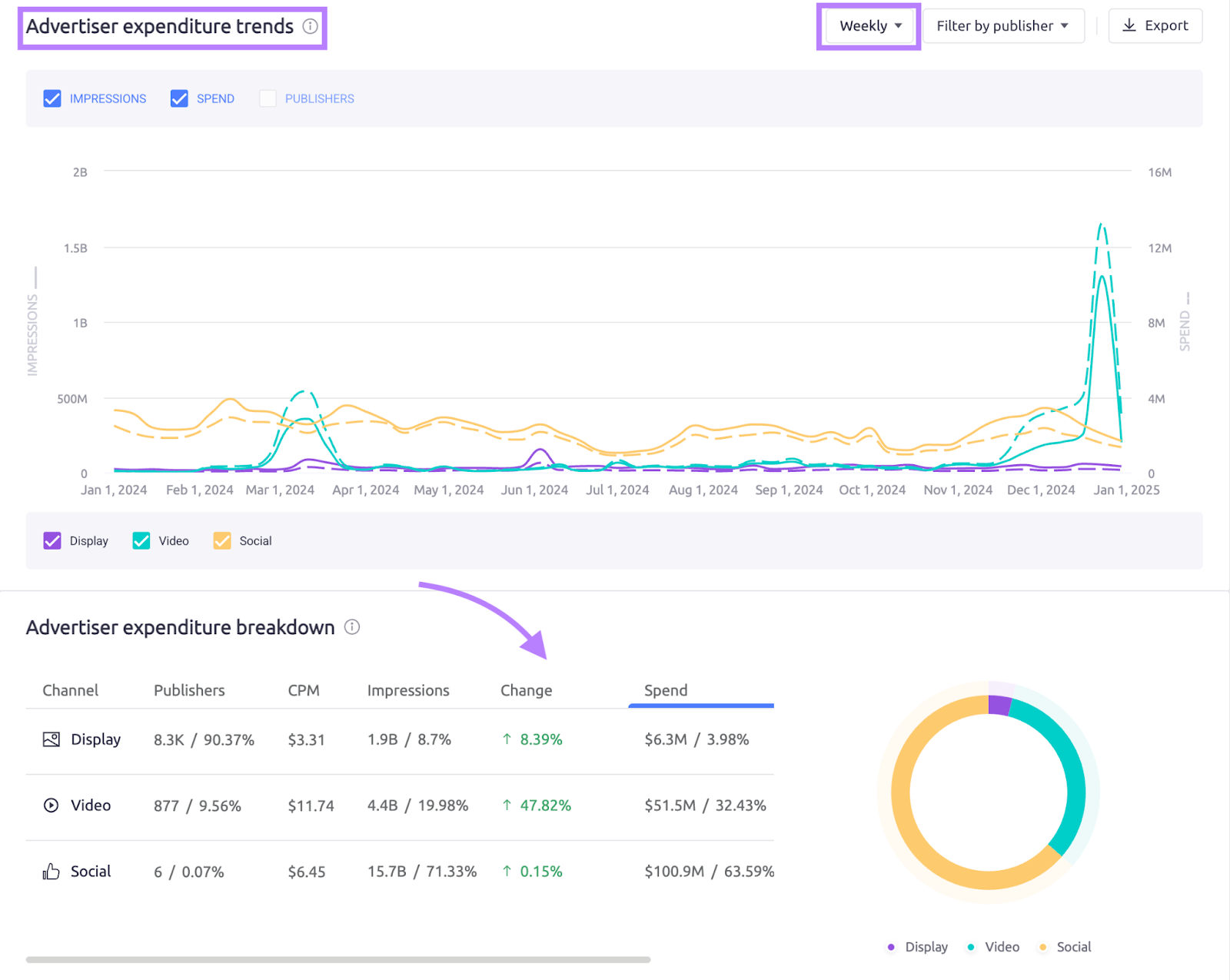Click info icon beside Advertiser expenditure trends
This screenshot has height=980, width=1230.
coord(310,26)
